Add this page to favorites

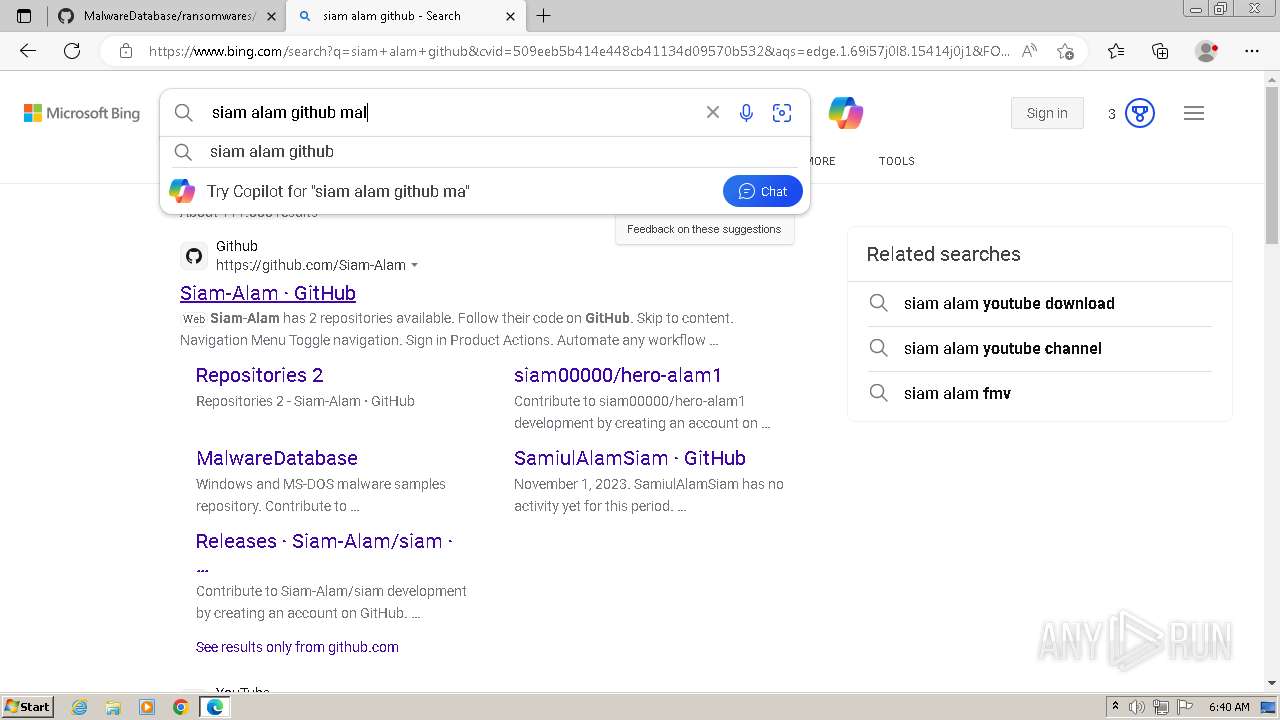[1065, 51]
